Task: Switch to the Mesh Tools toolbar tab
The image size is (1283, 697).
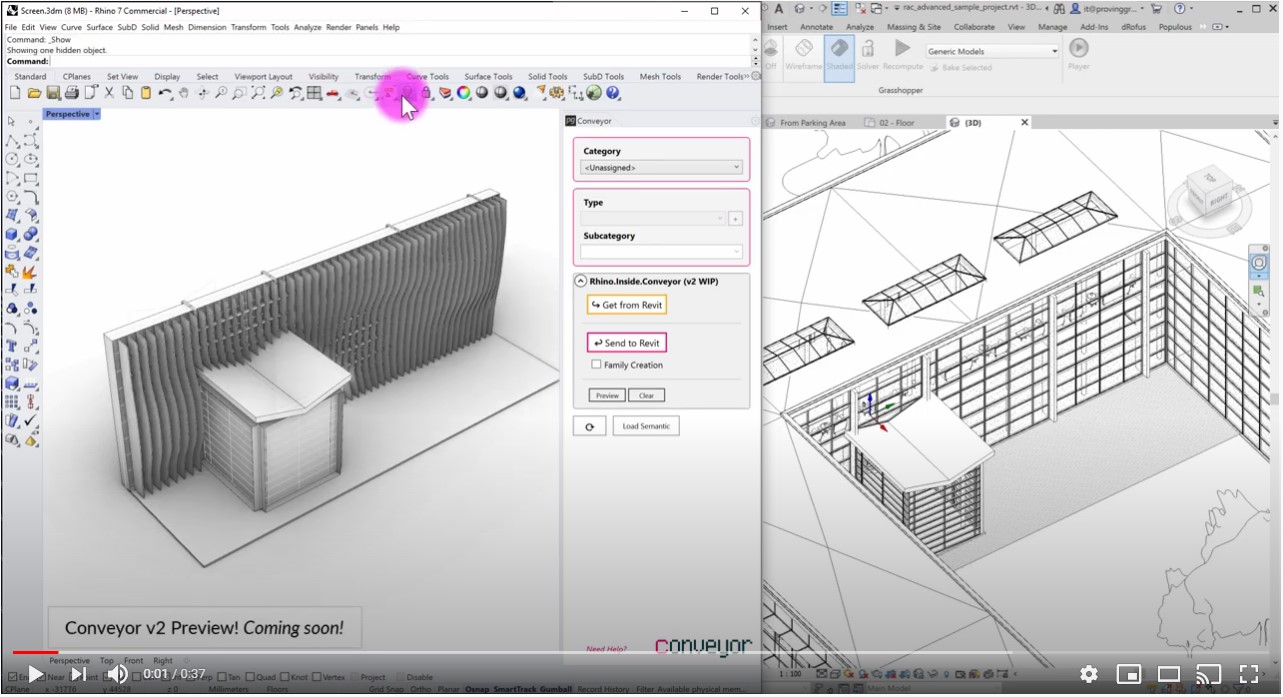Action: click(x=660, y=77)
